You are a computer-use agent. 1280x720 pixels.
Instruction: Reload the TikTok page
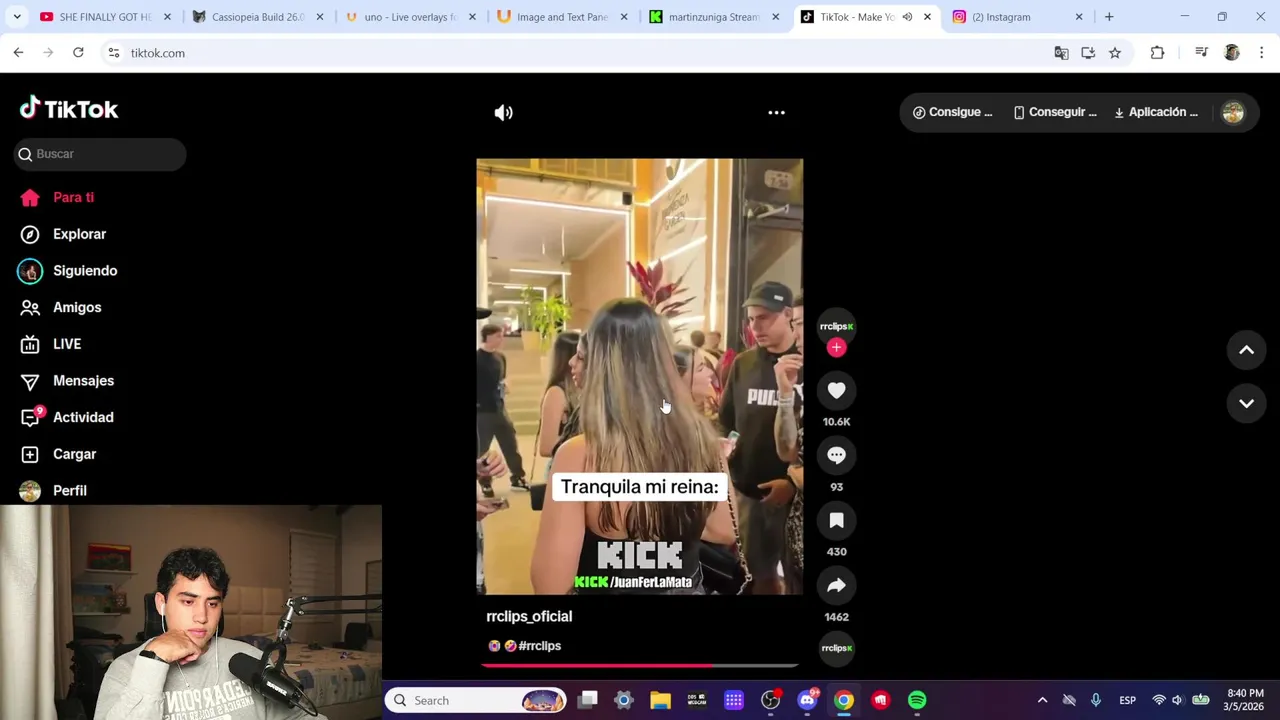point(78,53)
